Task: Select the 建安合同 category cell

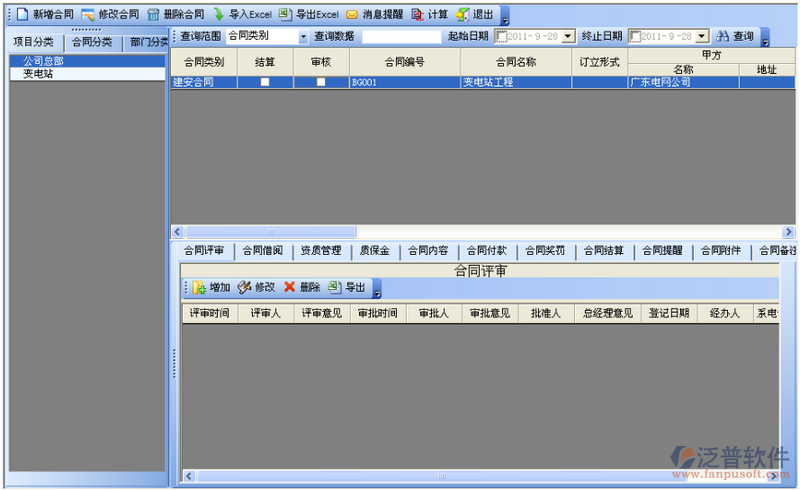Action: (x=204, y=82)
